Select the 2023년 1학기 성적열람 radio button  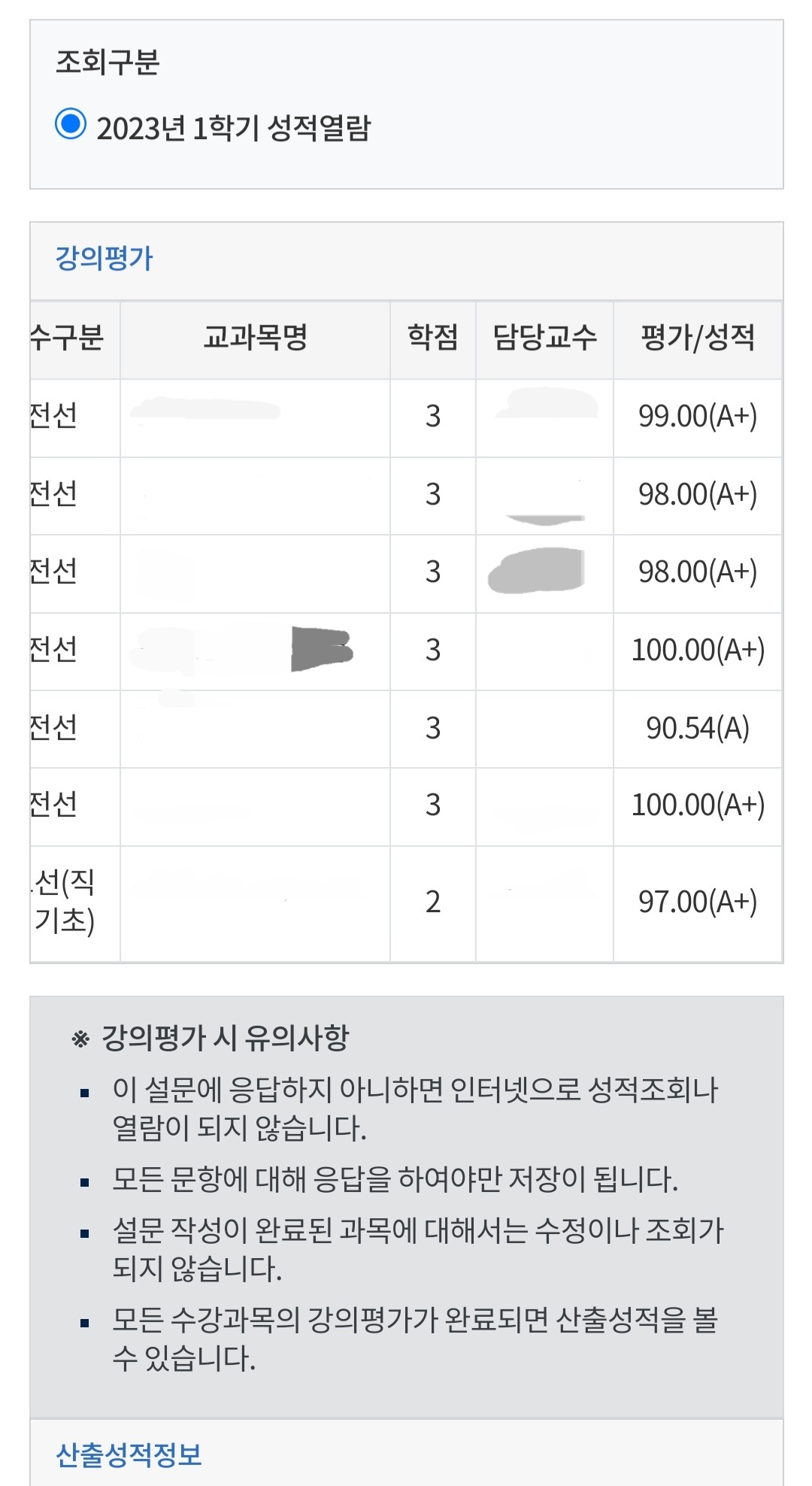pos(71,124)
